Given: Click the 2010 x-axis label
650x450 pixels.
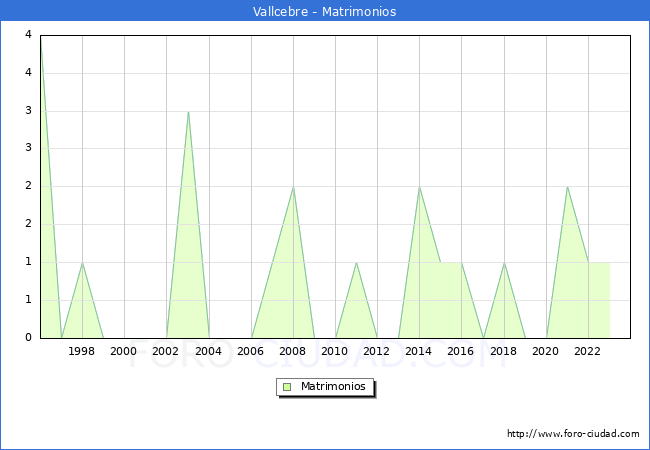Looking at the screenshot, I should point(335,351).
